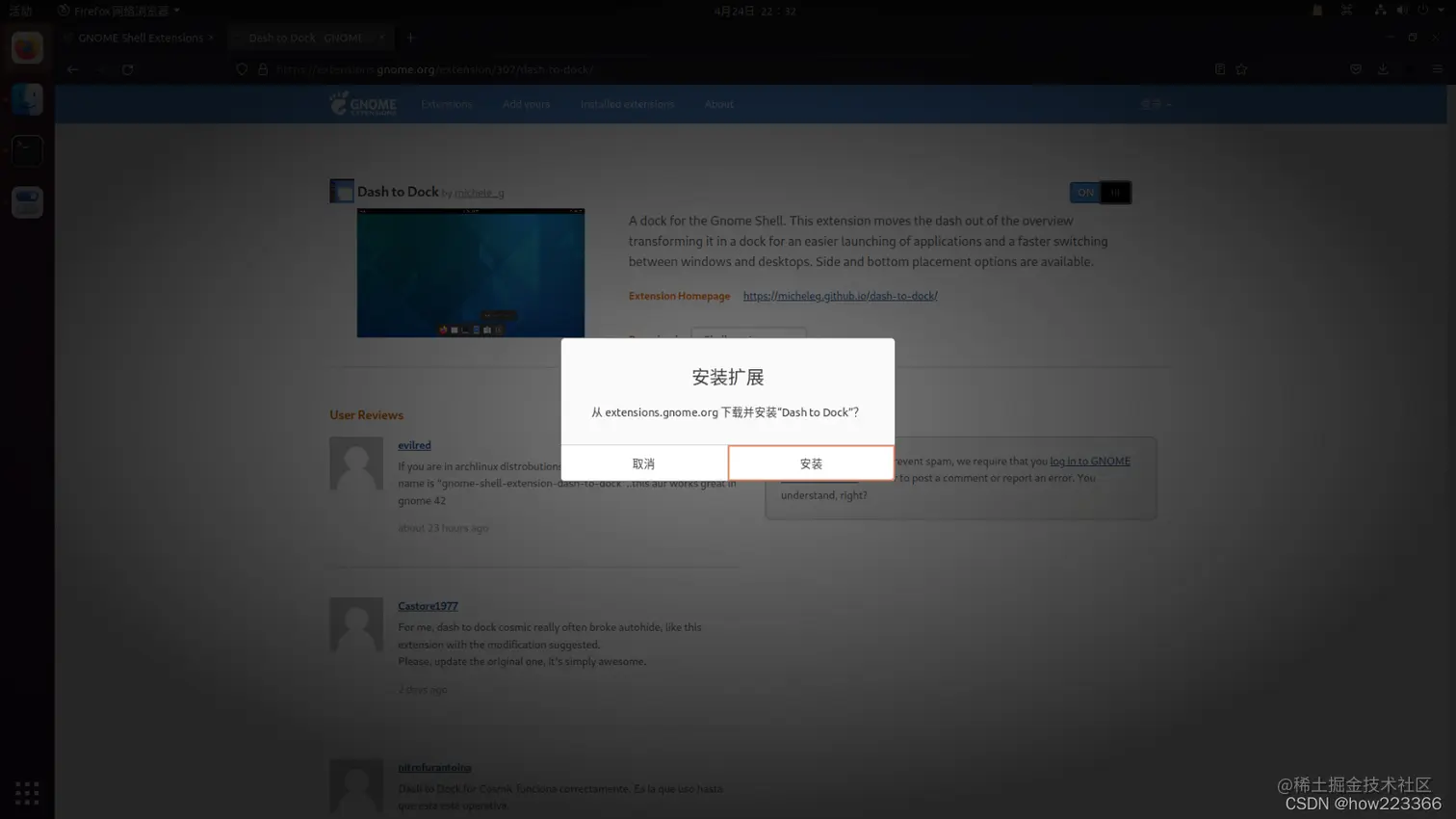Viewport: 1456px width, 819px height.
Task: Open power menu icon in top bar
Action: 1422,11
